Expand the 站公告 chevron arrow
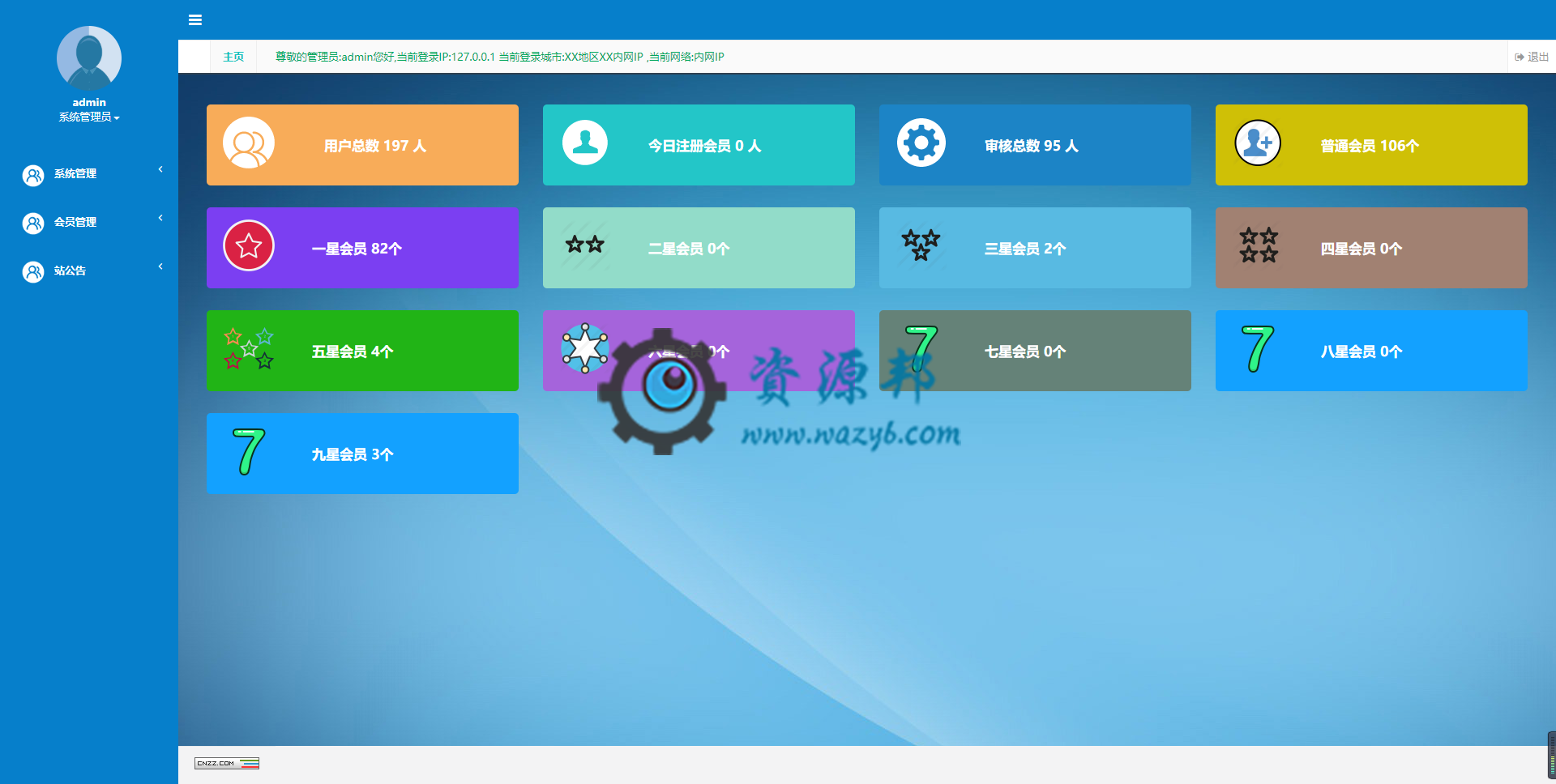Image resolution: width=1556 pixels, height=784 pixels. 160,266
